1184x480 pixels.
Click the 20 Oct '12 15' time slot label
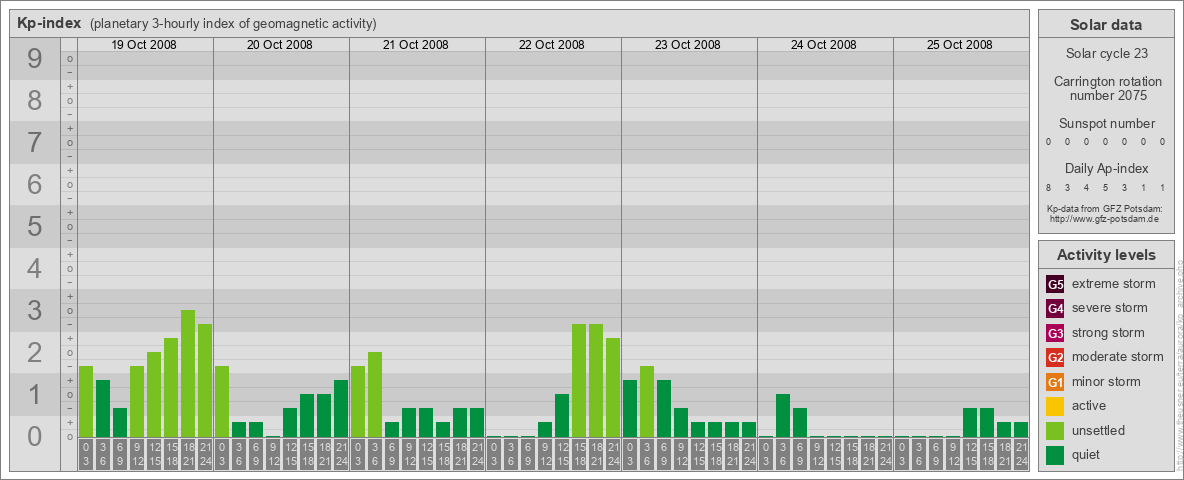[290, 454]
